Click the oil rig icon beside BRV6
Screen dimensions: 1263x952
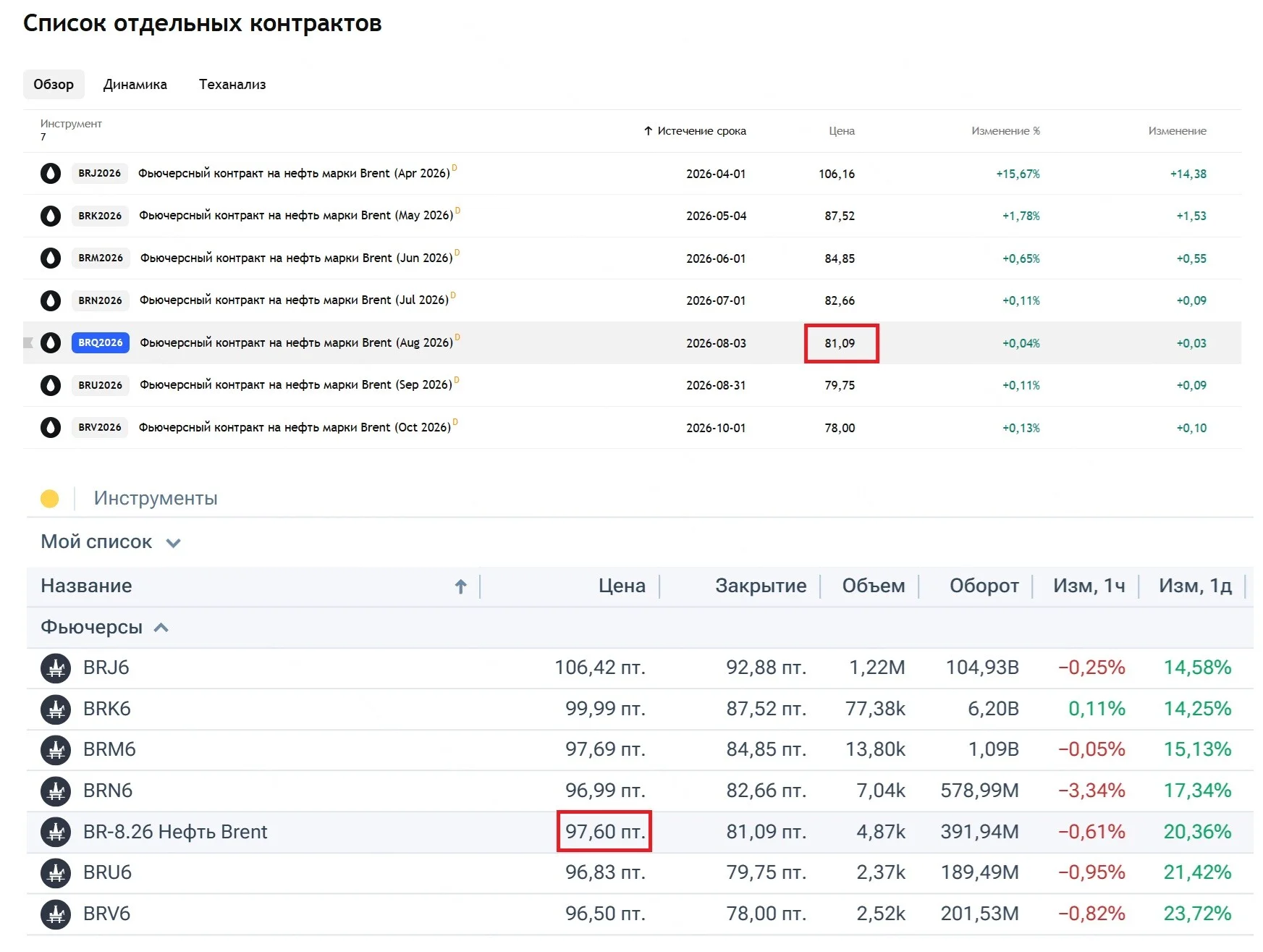56,914
